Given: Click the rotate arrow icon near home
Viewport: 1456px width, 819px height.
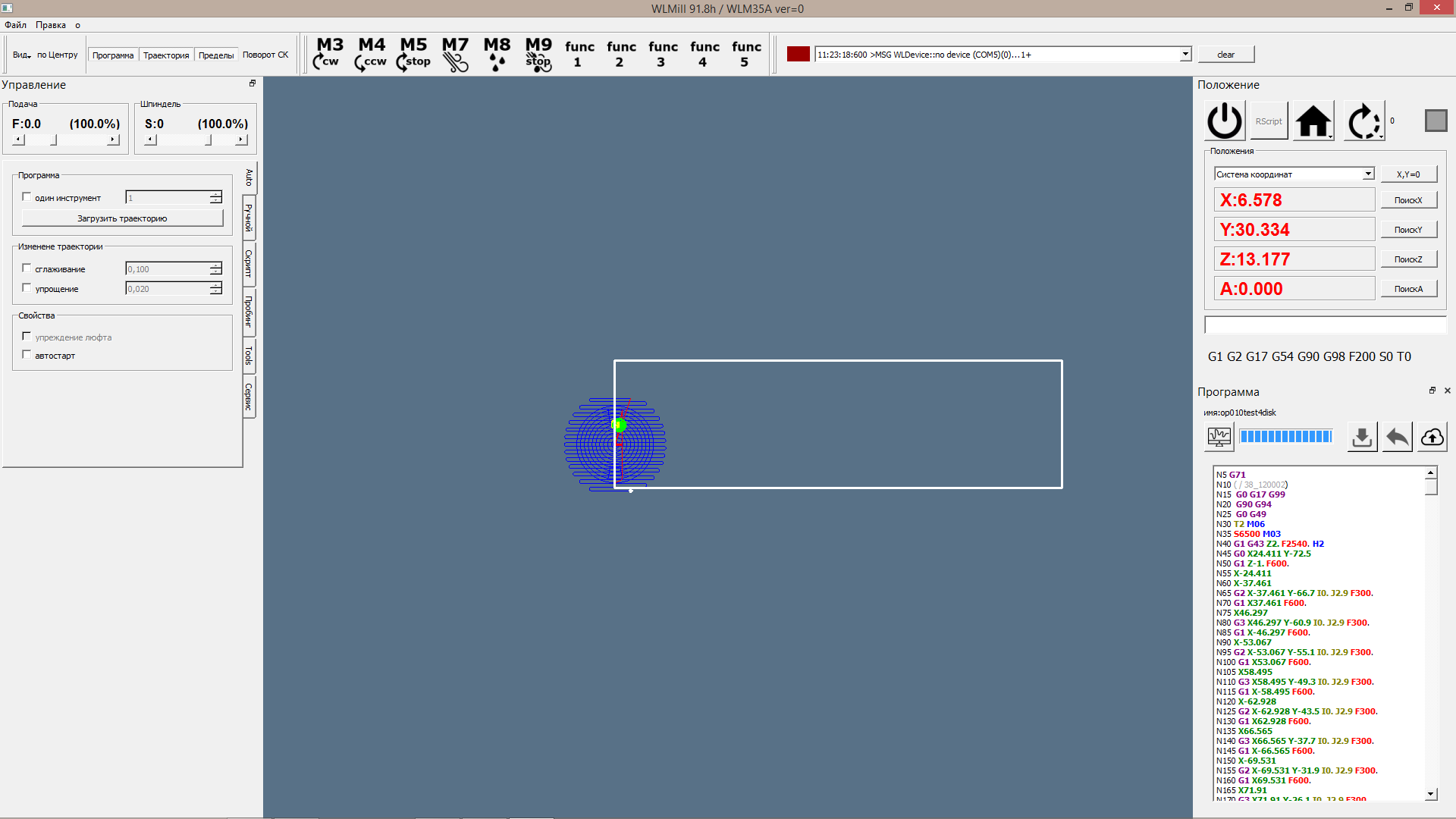Looking at the screenshot, I should coord(1363,121).
